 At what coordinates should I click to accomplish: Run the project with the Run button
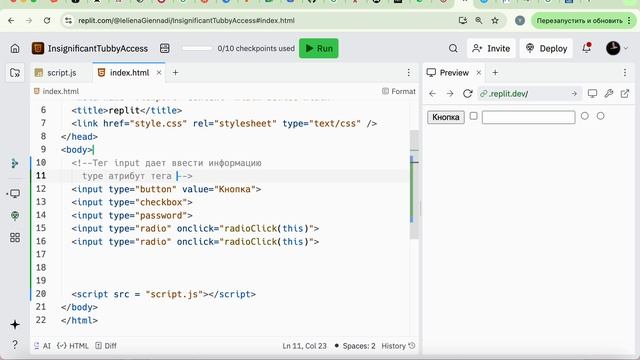coord(319,49)
